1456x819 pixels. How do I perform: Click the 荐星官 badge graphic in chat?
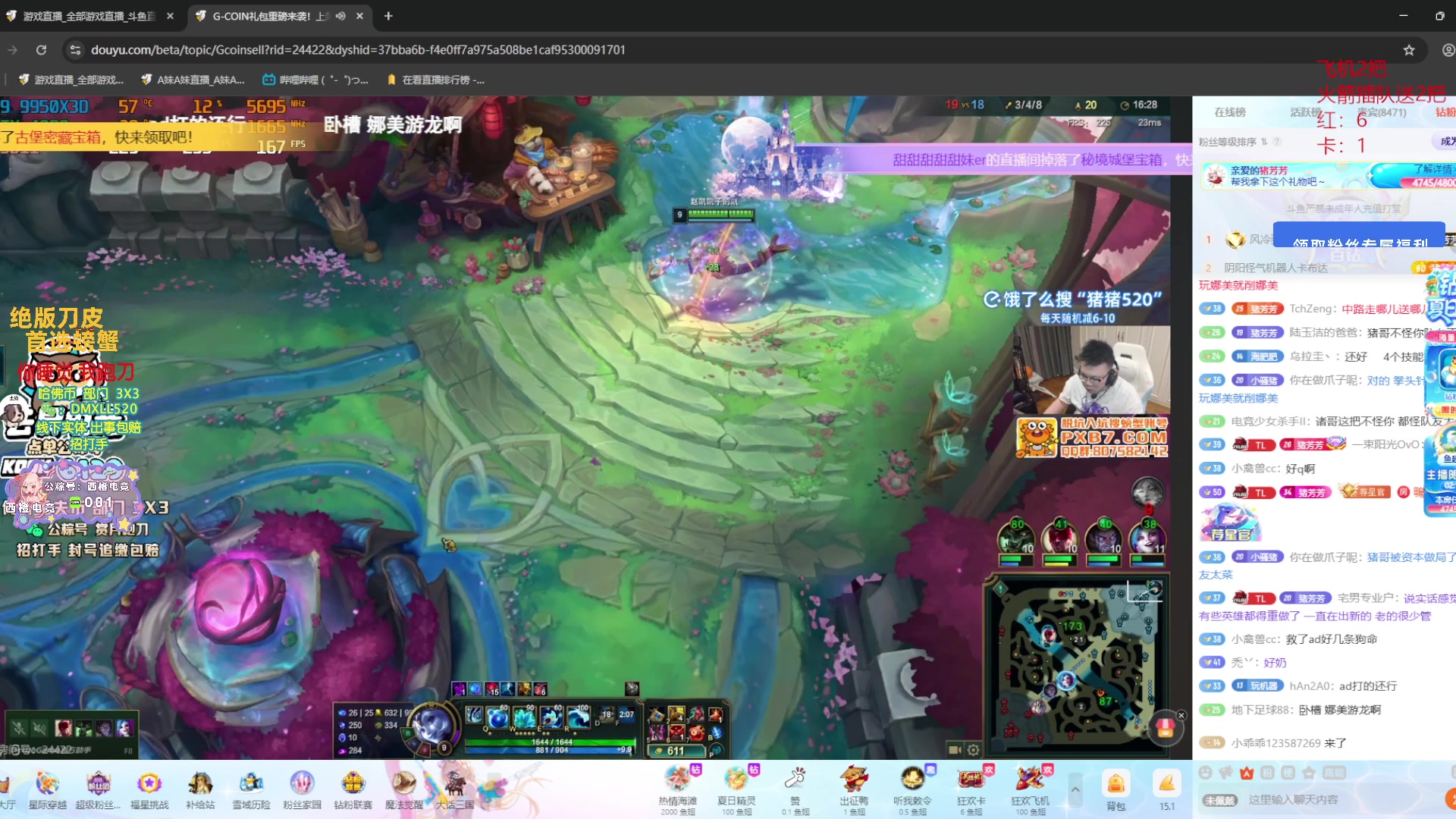coord(1230,522)
